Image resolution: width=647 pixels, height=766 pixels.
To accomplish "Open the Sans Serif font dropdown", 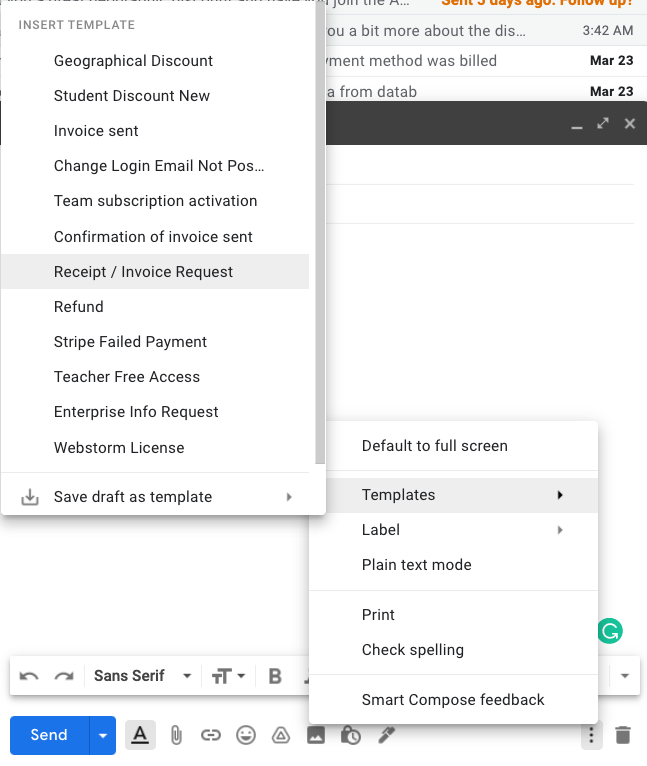I will coord(142,676).
